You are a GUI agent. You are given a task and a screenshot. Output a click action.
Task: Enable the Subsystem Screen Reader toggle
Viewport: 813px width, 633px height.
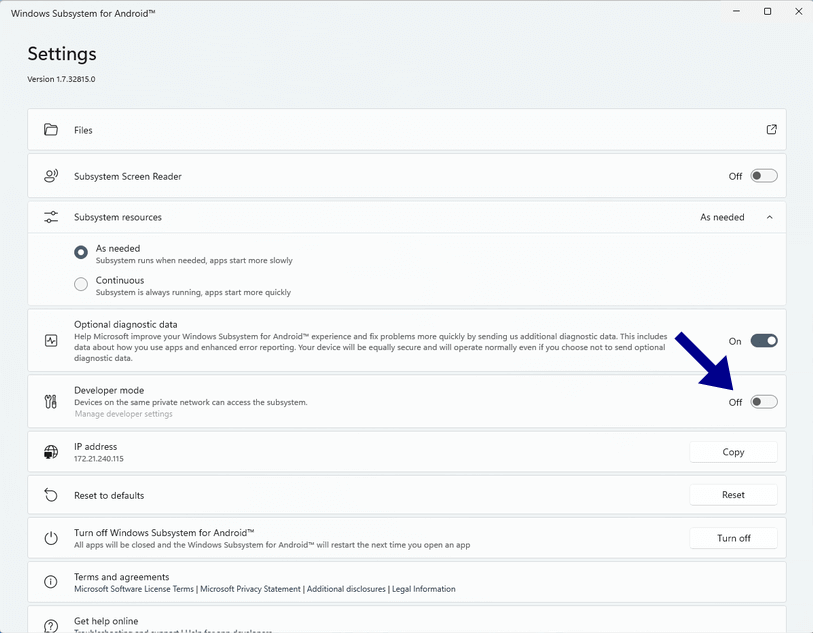[764, 176]
